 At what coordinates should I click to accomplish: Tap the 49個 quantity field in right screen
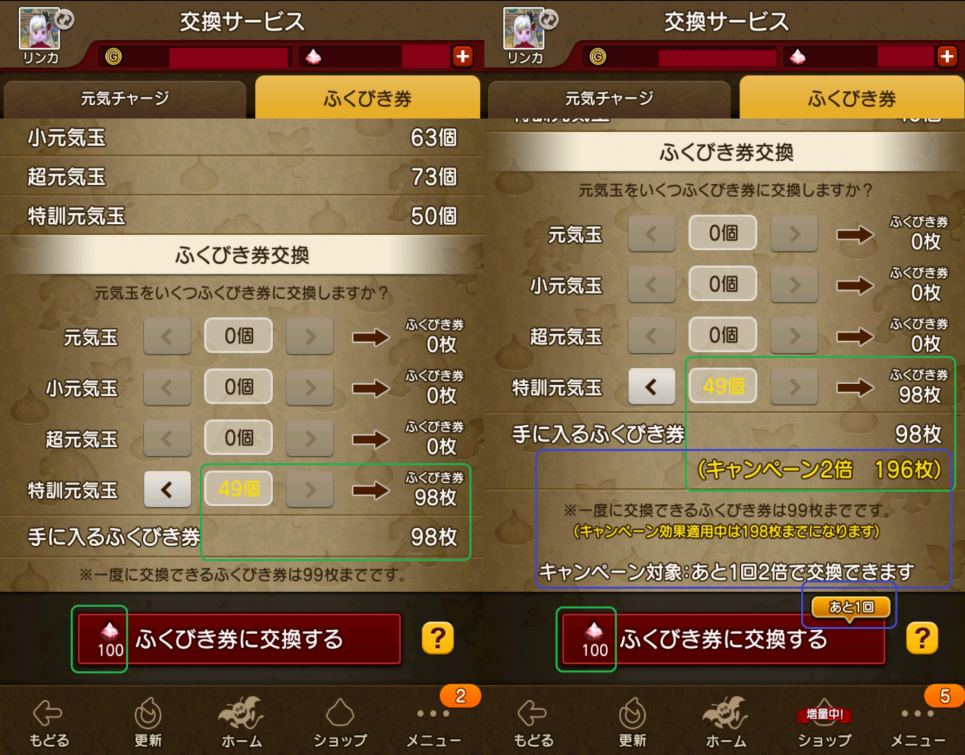click(x=723, y=386)
